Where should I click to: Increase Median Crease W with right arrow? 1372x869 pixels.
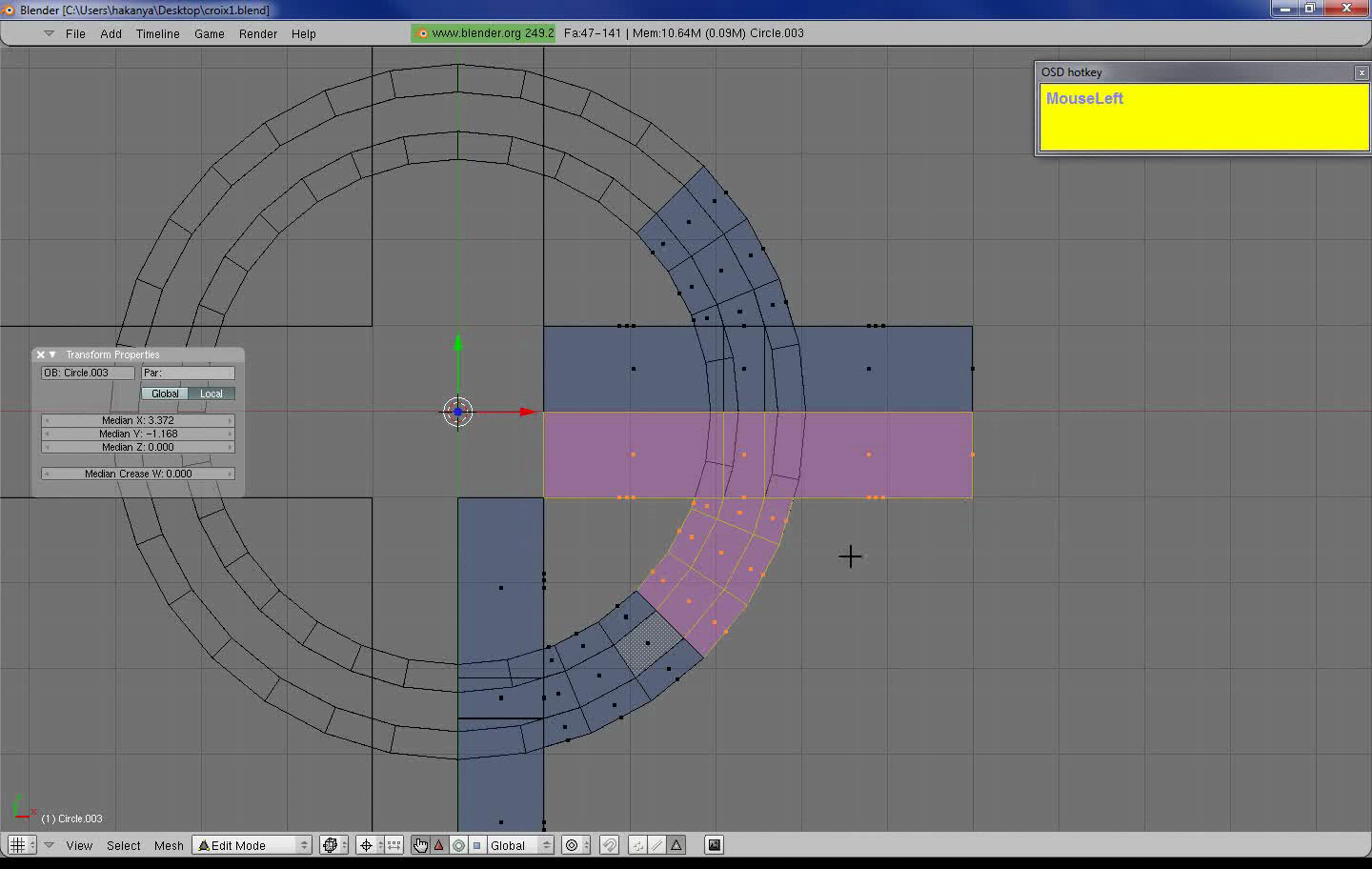coord(230,474)
